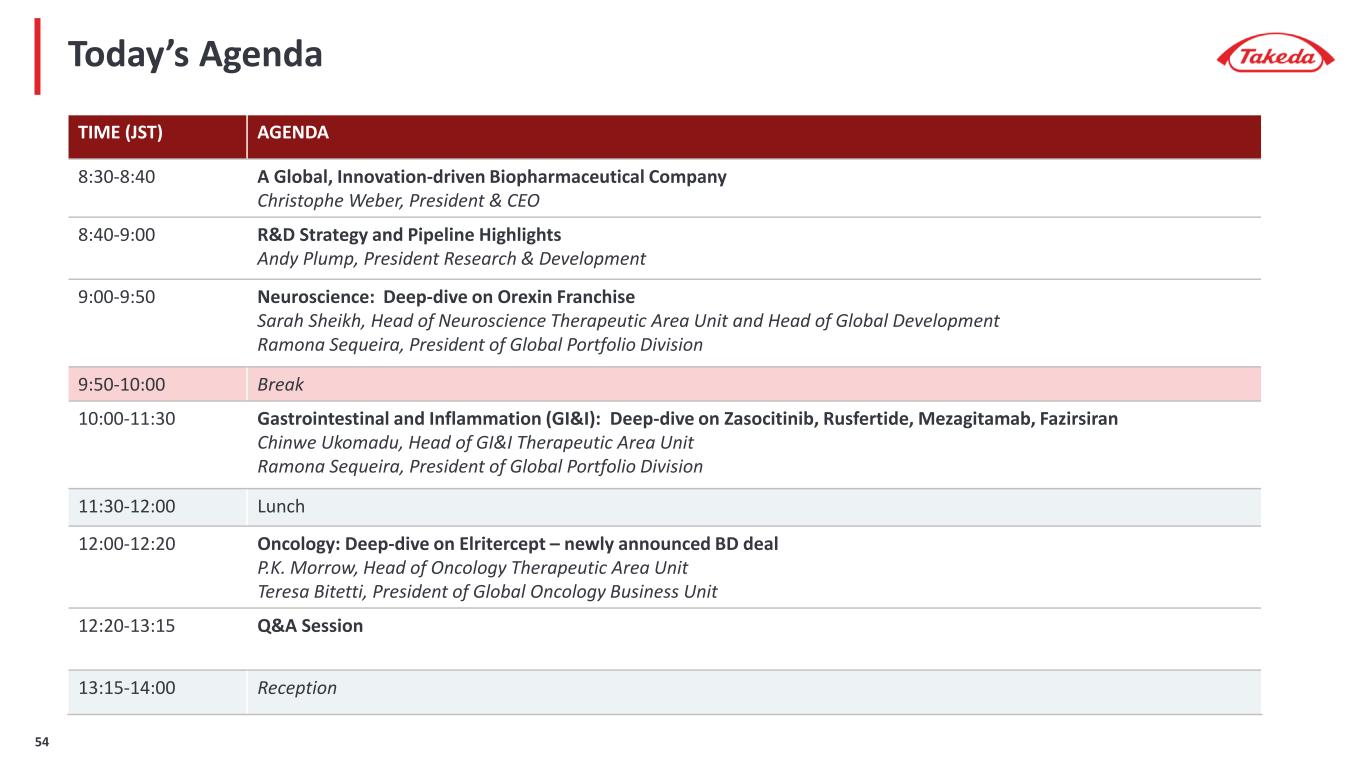The height and width of the screenshot is (768, 1365).
Task: Select the 8:30-8:40 time slot
Action: pyautogui.click(x=116, y=177)
